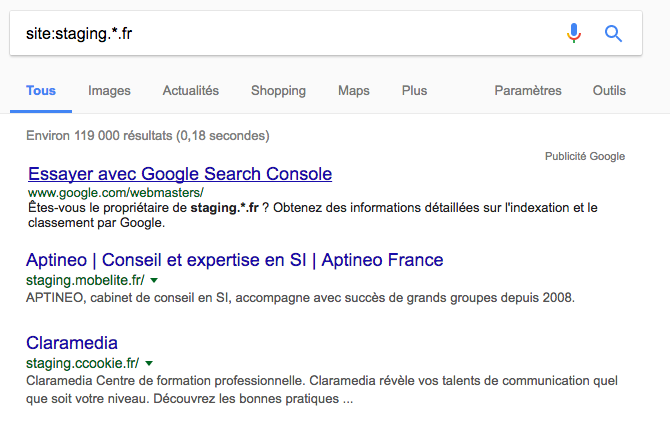Click the staging.mobelite.fr/ green URL
Viewport: 670px width, 424px height.
click(x=85, y=280)
